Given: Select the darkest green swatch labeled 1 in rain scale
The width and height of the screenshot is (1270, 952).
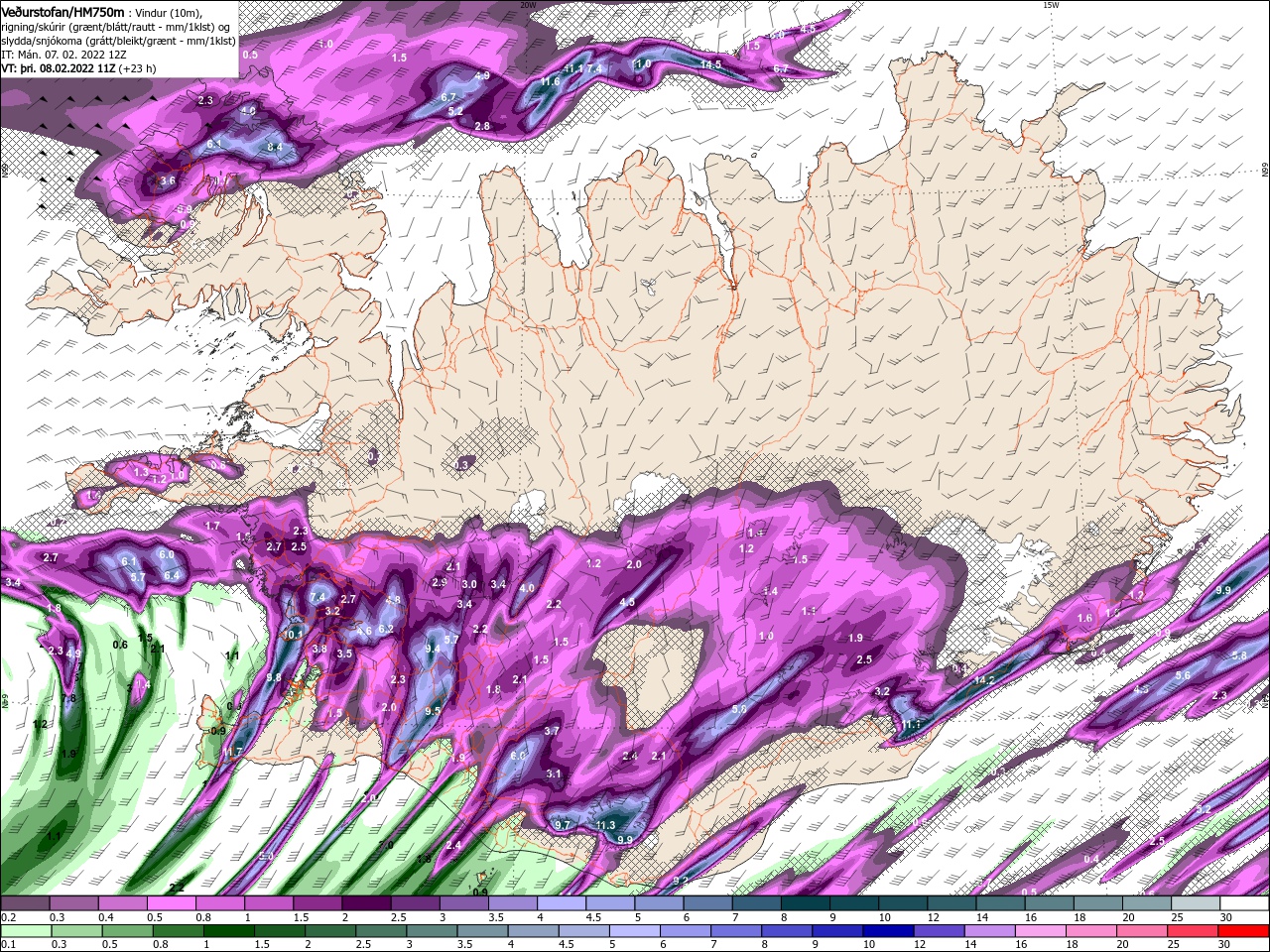Looking at the screenshot, I should point(228,931).
